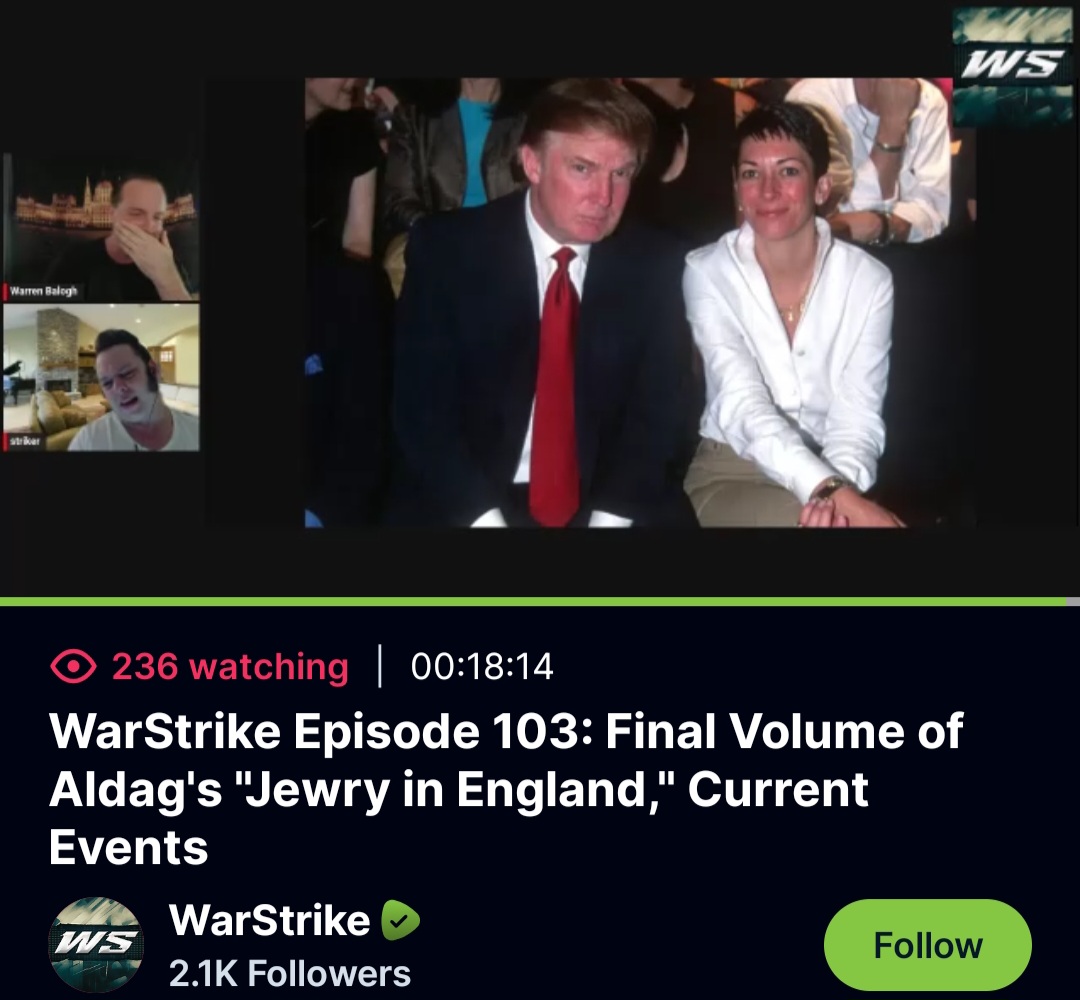Click the WarStrike channel name link
The image size is (1080, 1000).
[269, 919]
